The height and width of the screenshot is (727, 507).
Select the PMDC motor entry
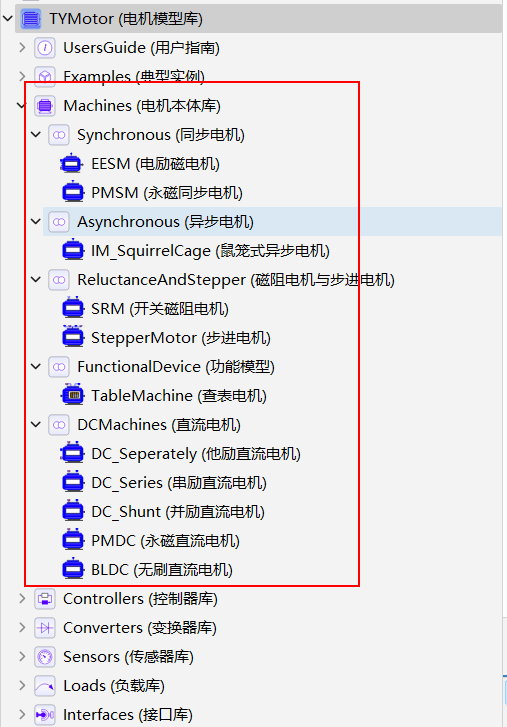click(x=151, y=541)
